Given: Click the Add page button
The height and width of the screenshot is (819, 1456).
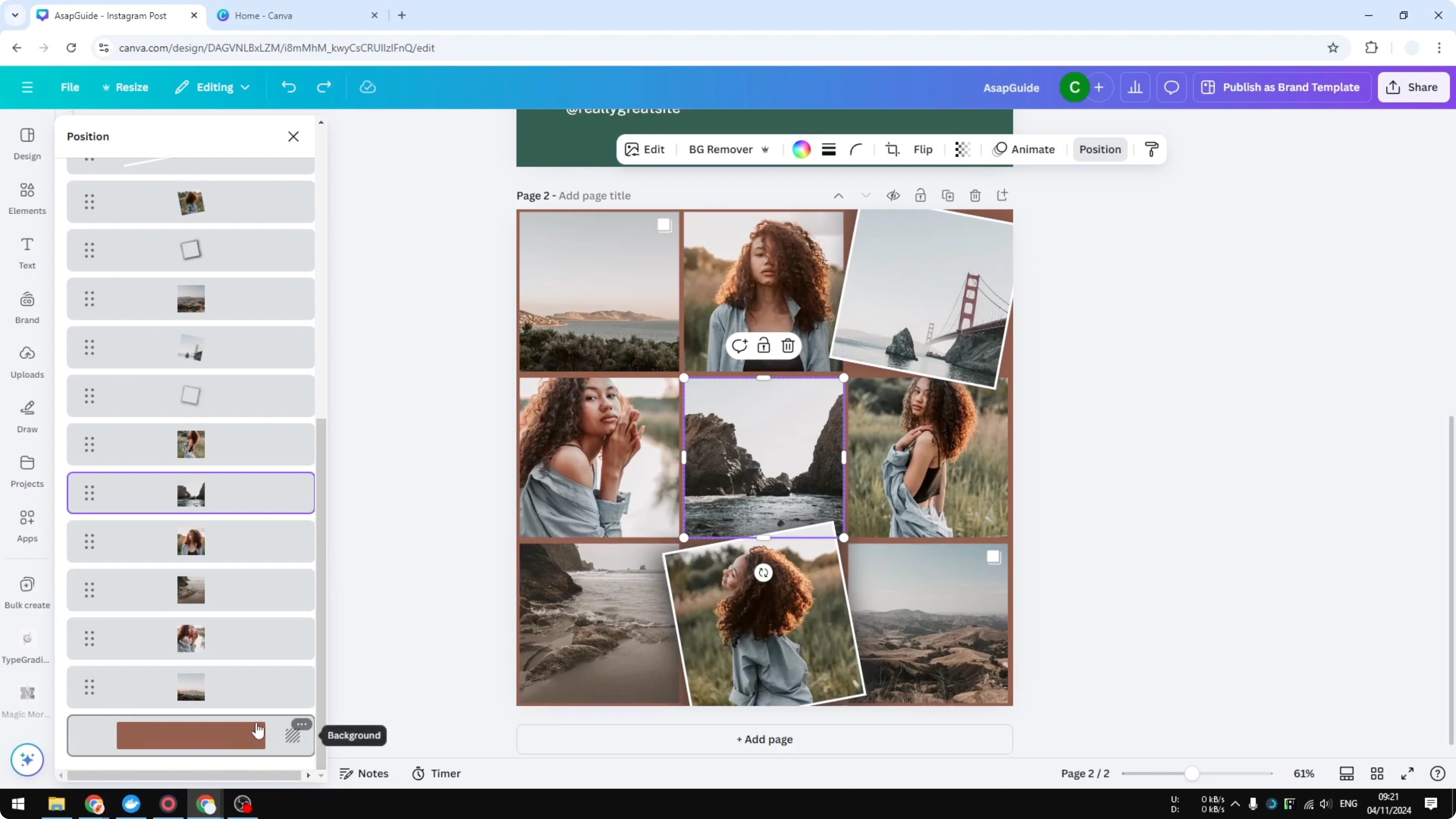Looking at the screenshot, I should click(x=764, y=739).
